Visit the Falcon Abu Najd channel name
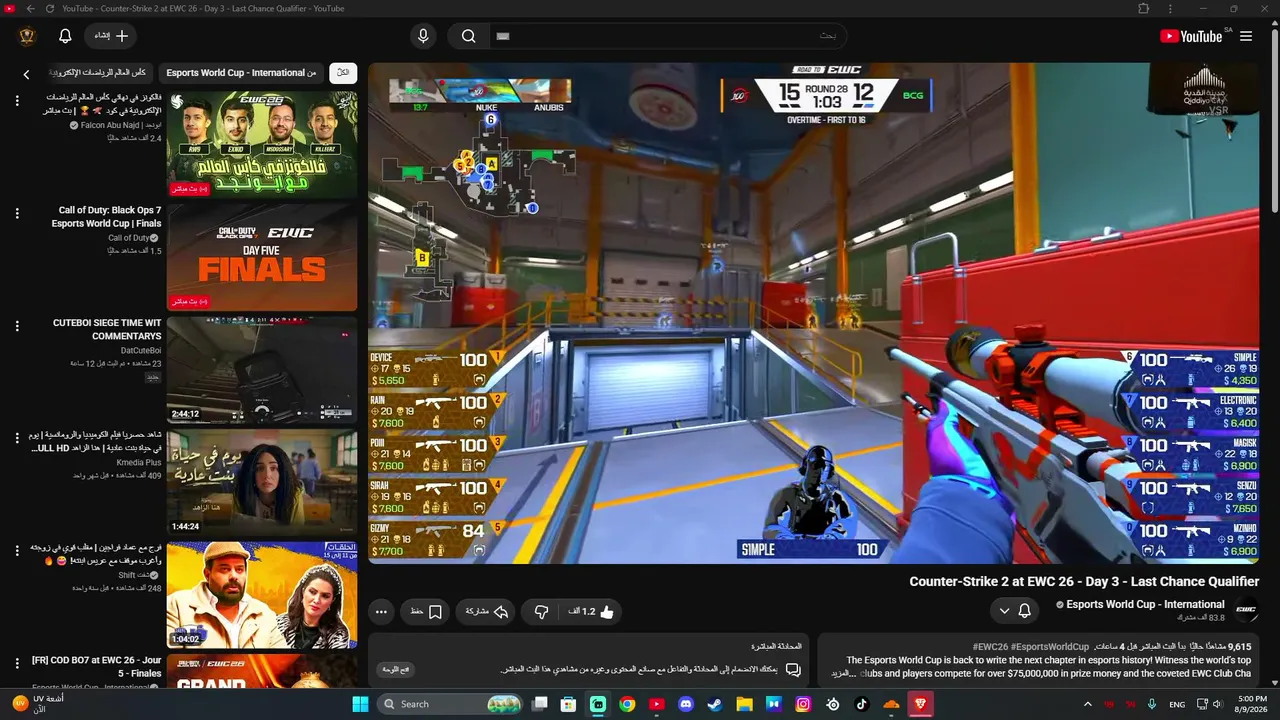This screenshot has width=1280, height=720. [x=121, y=125]
